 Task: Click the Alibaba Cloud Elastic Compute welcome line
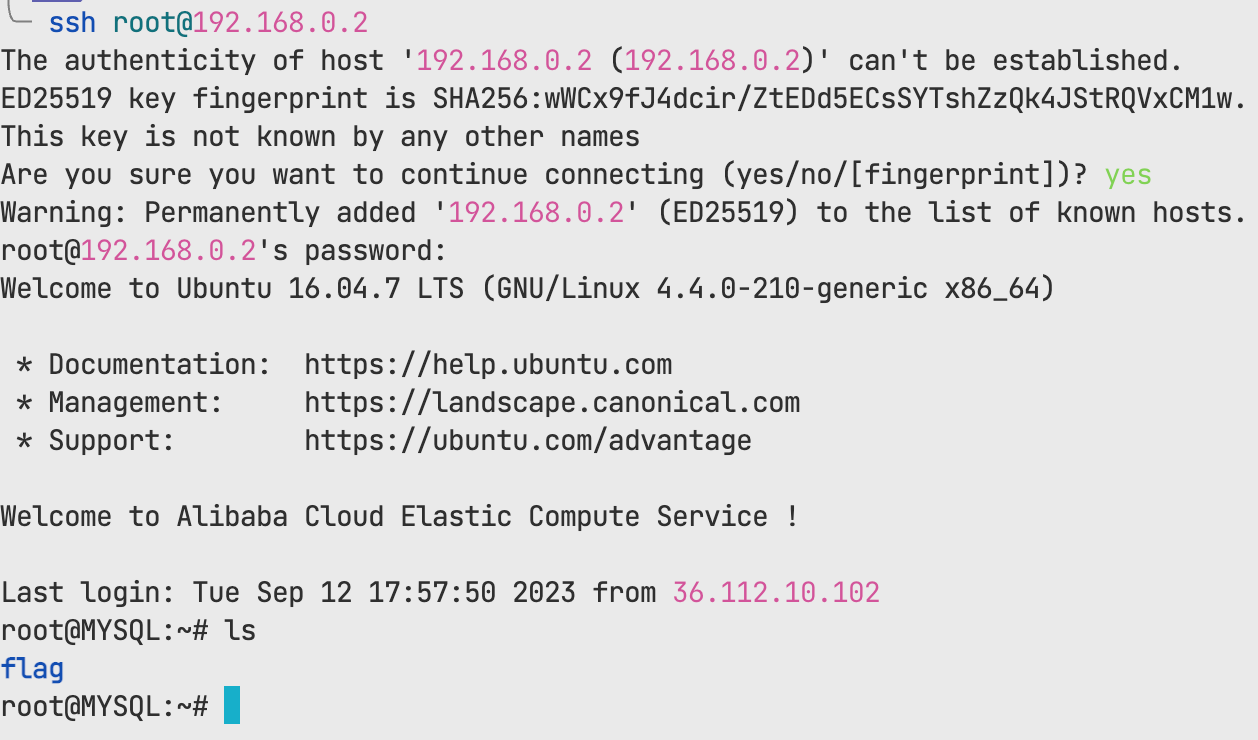(400, 517)
